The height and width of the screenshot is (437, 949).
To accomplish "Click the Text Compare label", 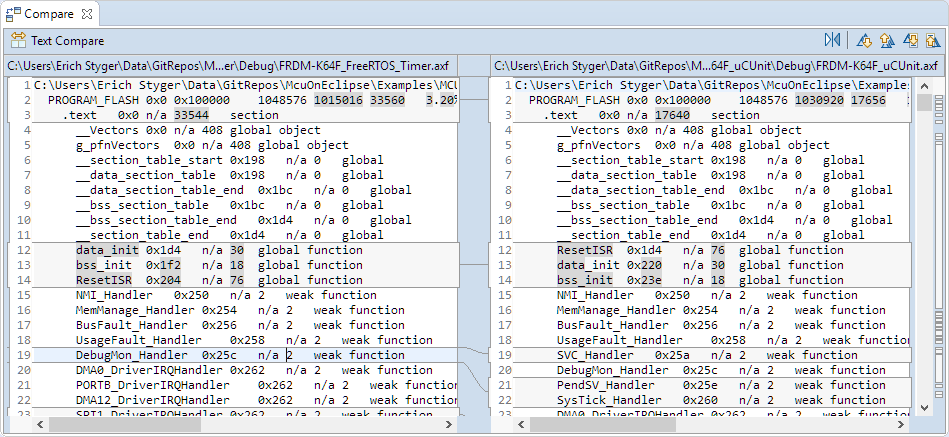I will click(x=67, y=41).
